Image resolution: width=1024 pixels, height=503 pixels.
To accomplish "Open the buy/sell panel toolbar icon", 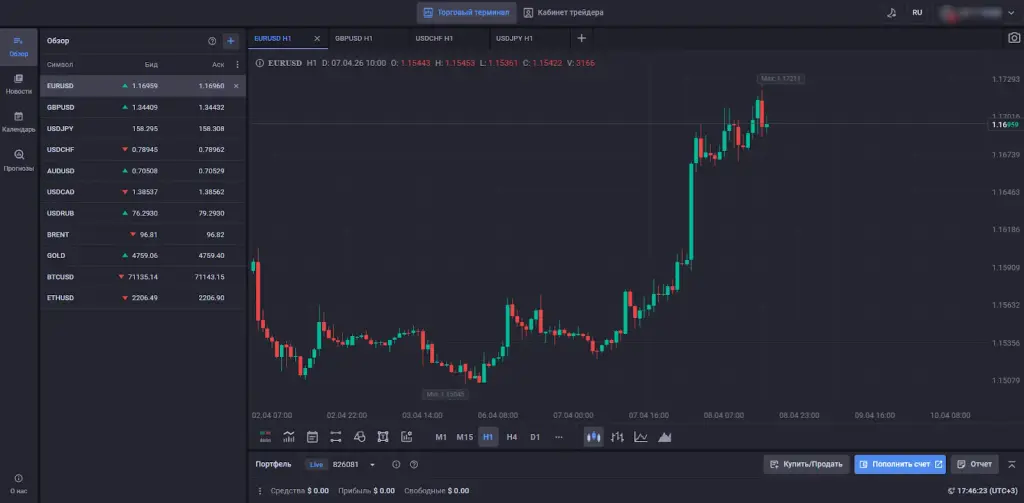I will [265, 437].
